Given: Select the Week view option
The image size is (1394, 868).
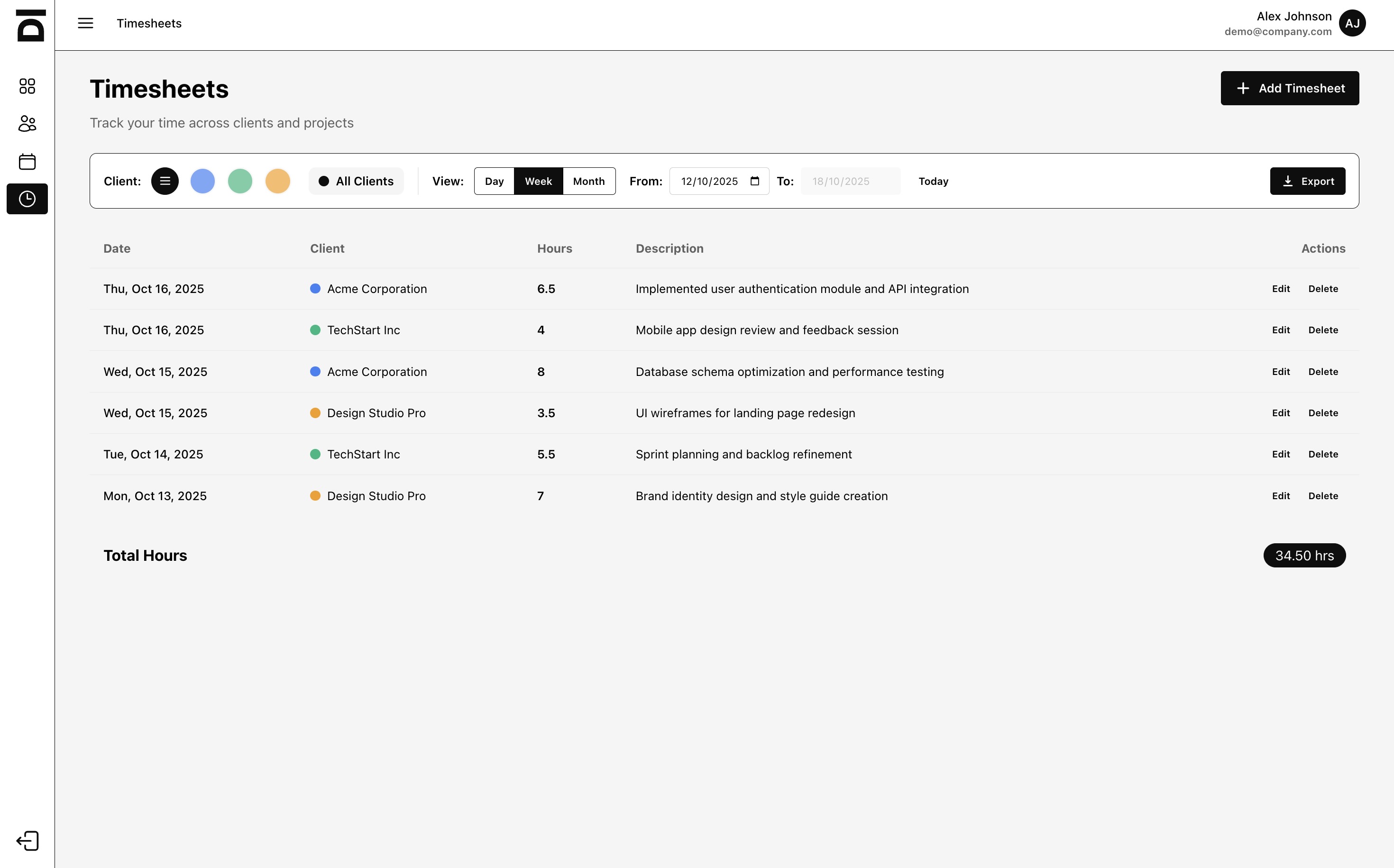Looking at the screenshot, I should coord(538,182).
